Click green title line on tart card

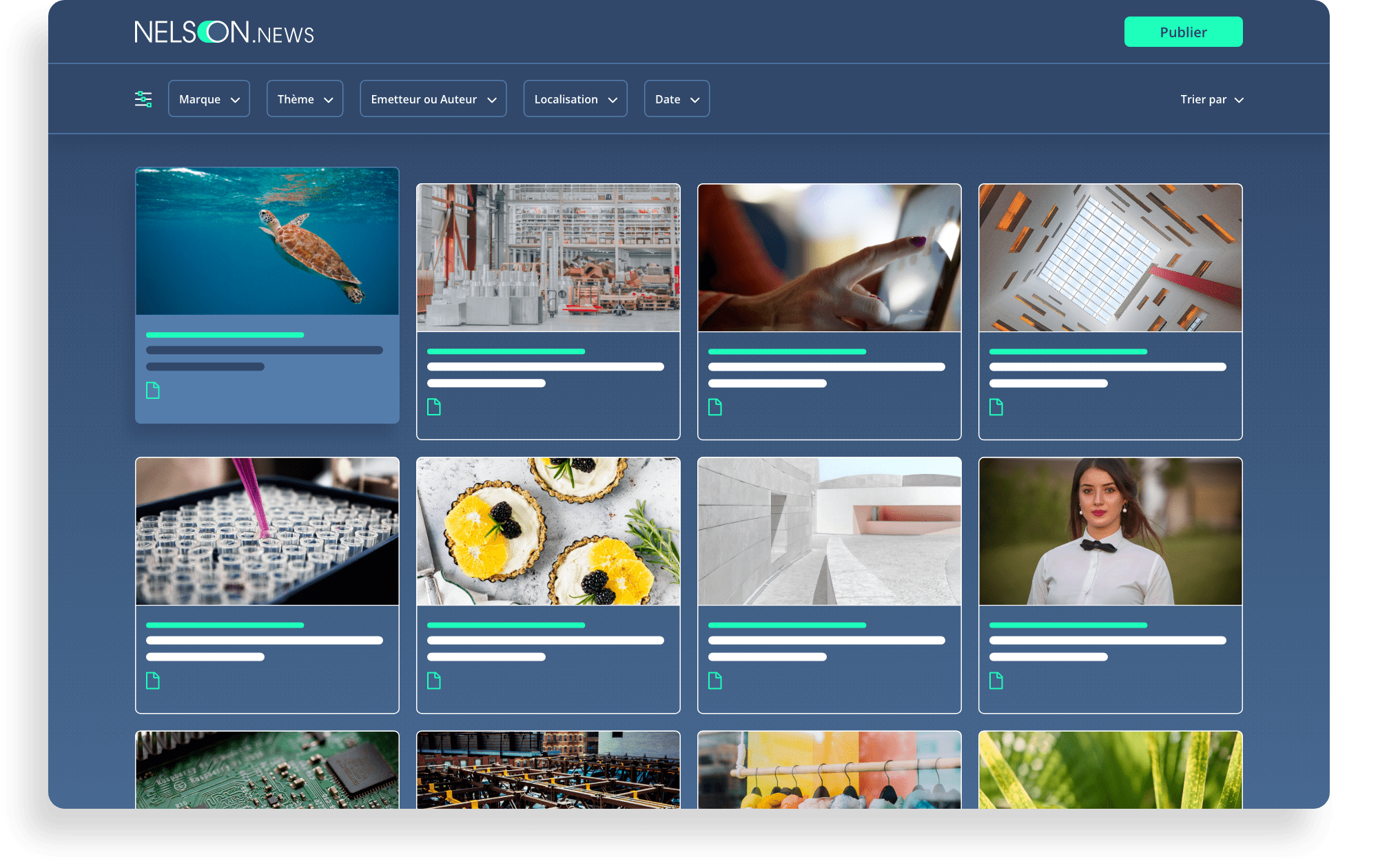point(506,625)
